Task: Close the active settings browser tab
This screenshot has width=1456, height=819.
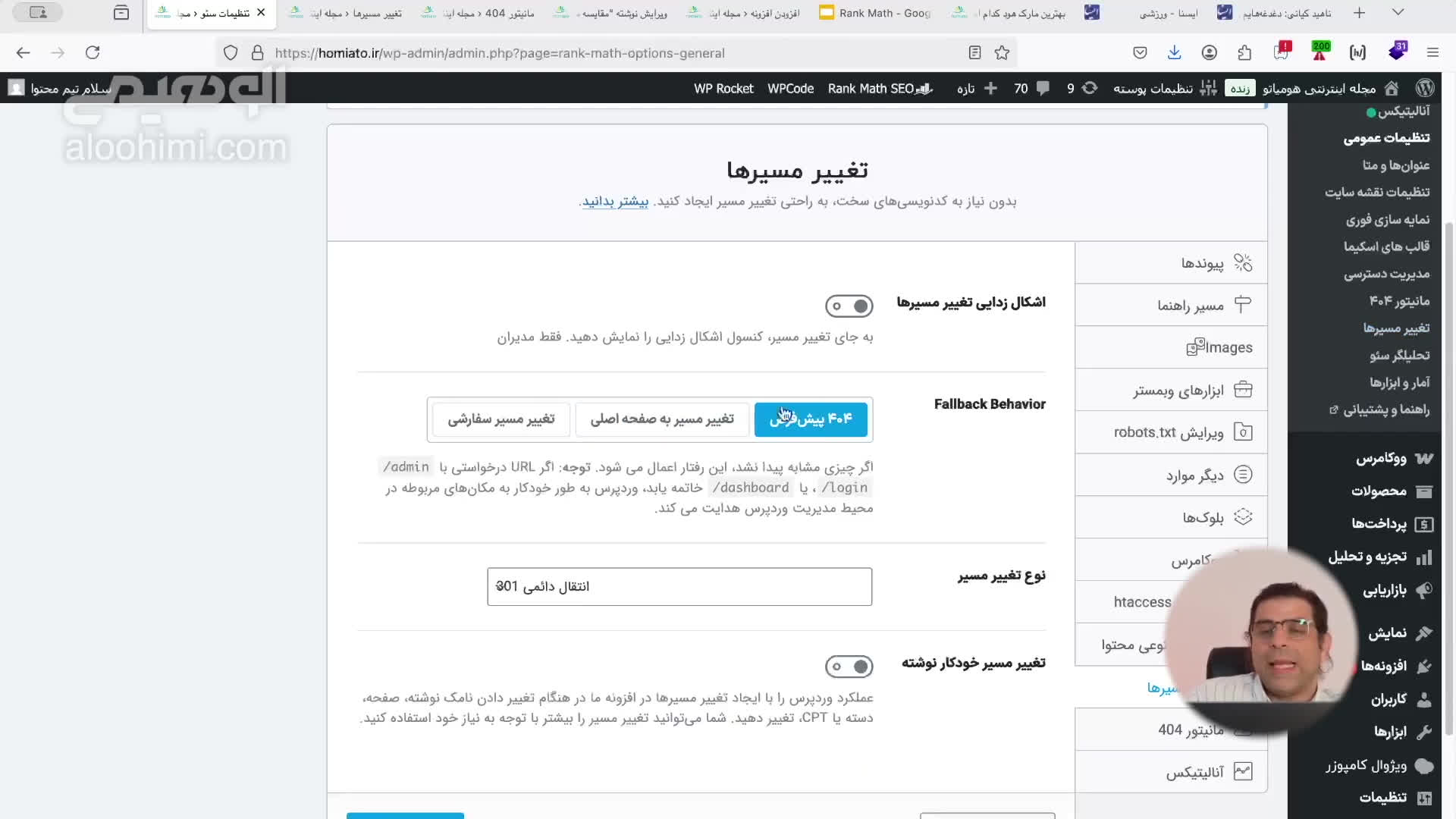Action: (x=261, y=13)
